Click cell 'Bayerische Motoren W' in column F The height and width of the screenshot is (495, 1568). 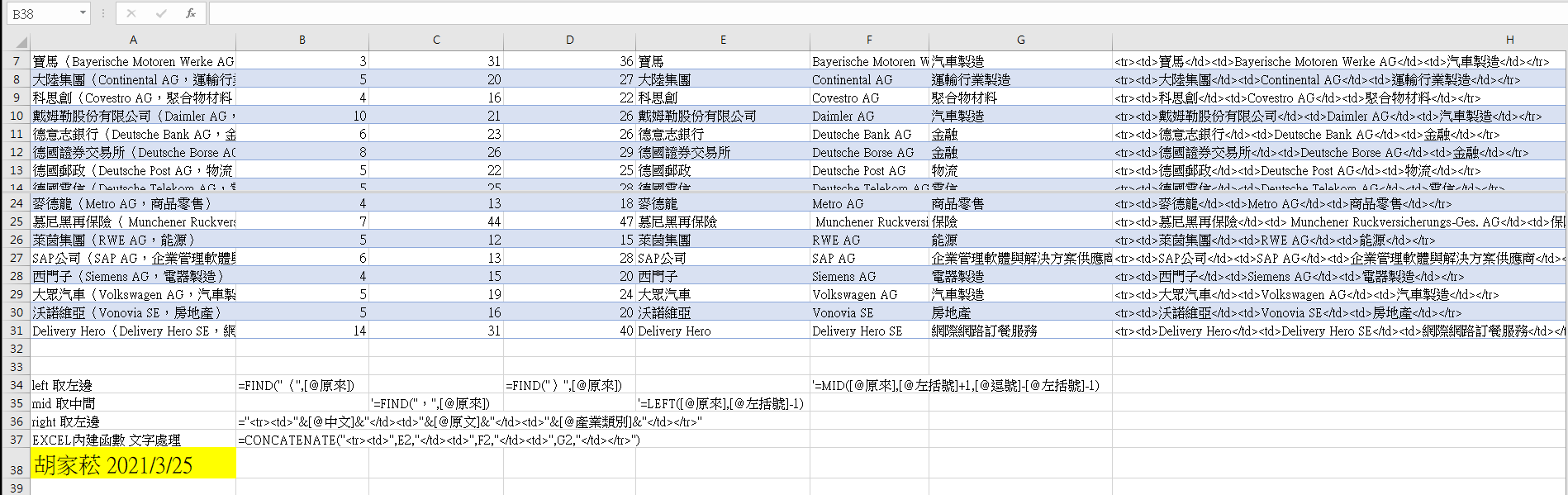[869, 61]
